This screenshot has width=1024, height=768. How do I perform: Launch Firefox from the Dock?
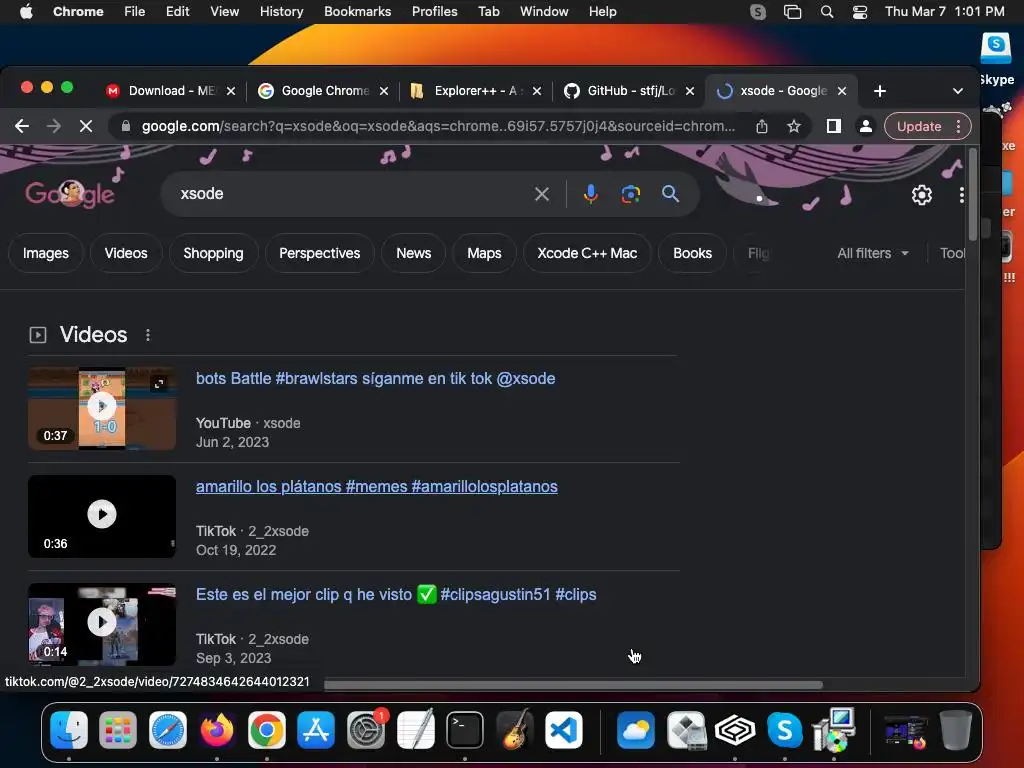(217, 729)
